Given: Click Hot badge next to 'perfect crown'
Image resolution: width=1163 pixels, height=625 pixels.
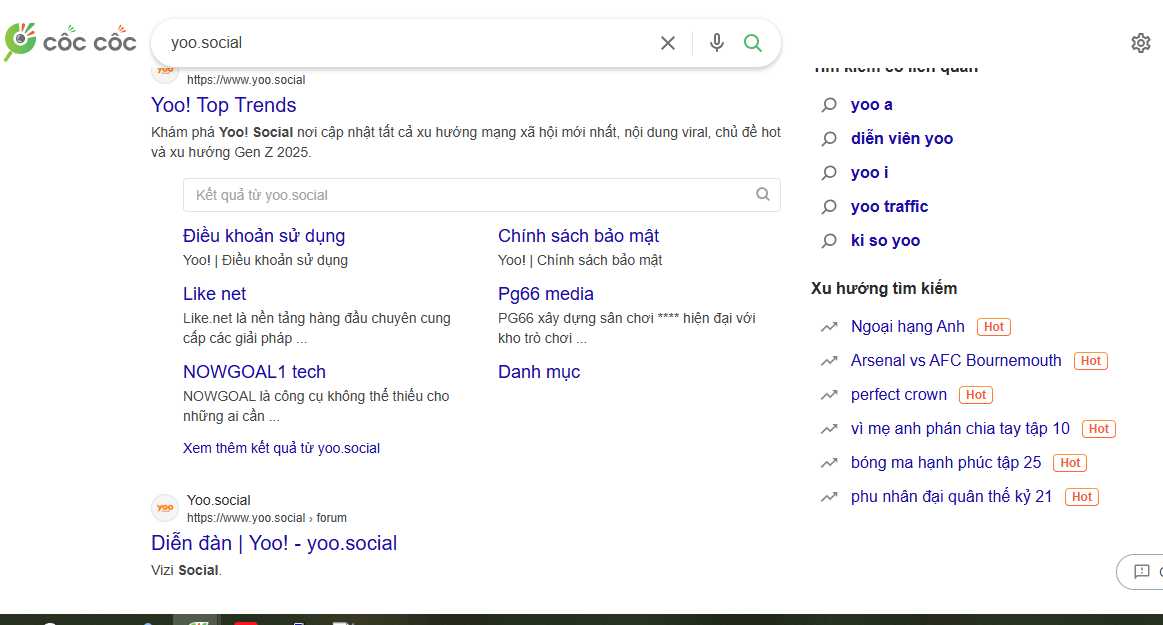Looking at the screenshot, I should (x=976, y=395).
